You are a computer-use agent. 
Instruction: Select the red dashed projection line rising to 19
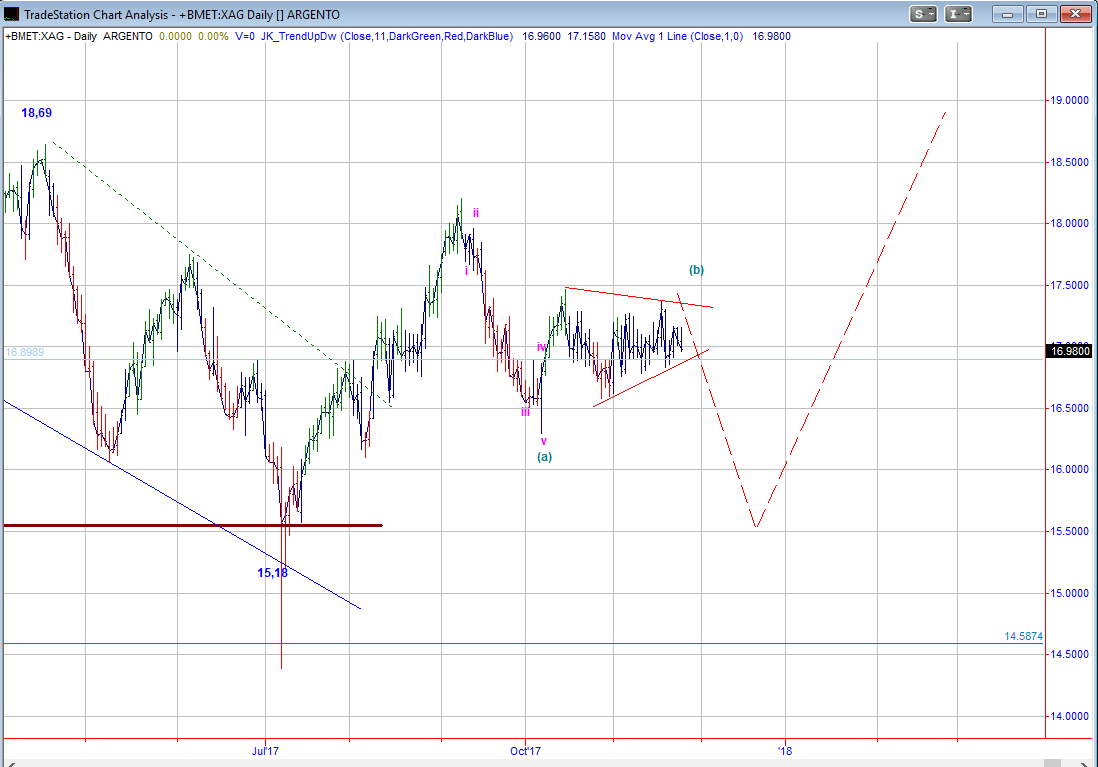(851, 319)
